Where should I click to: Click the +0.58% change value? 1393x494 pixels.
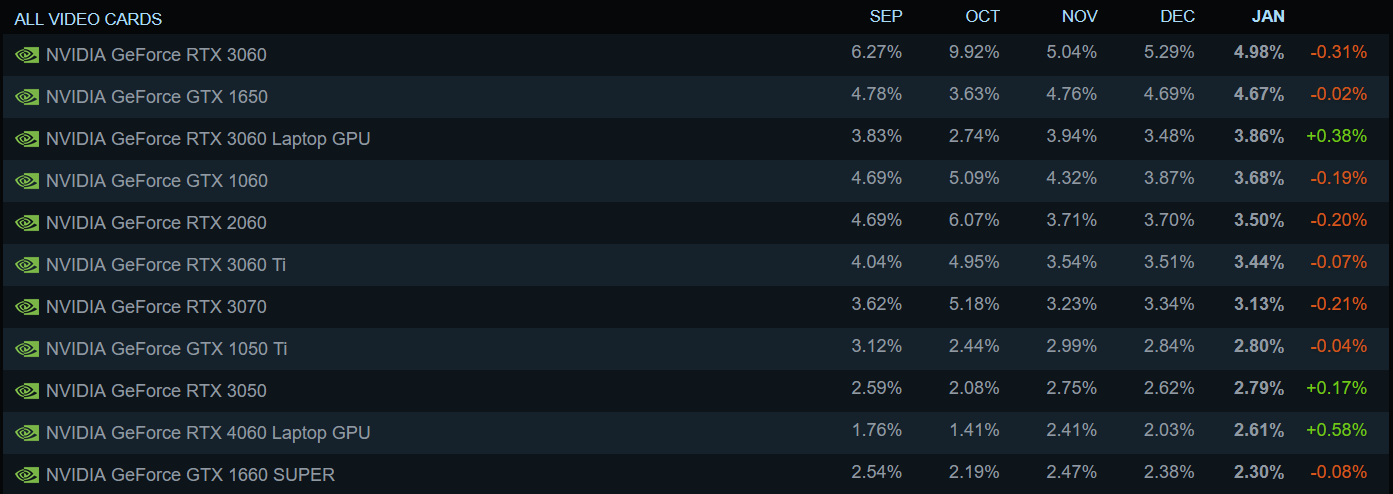coord(1338,430)
